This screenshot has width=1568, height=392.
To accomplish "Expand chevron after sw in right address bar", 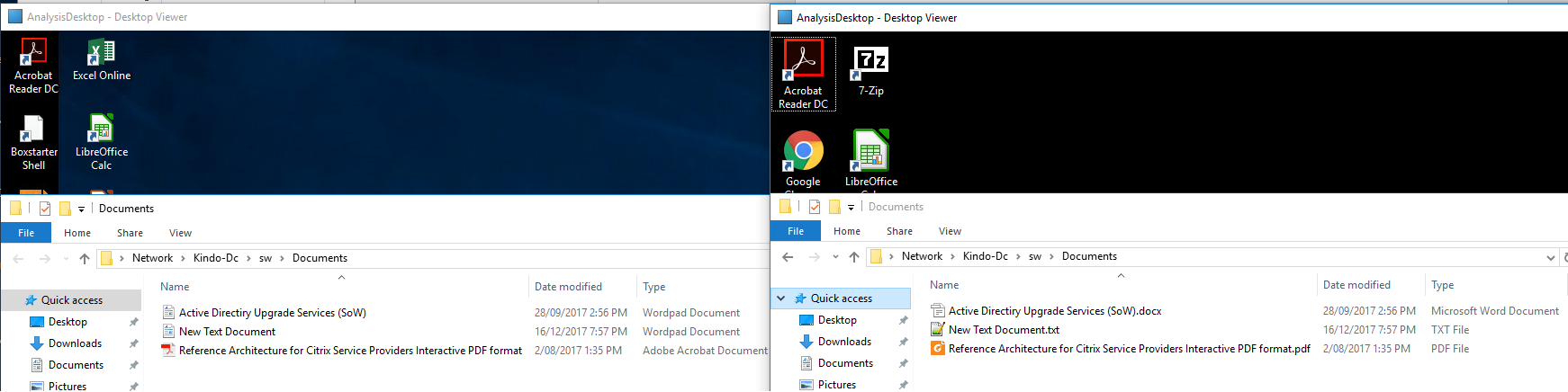I will [1051, 257].
